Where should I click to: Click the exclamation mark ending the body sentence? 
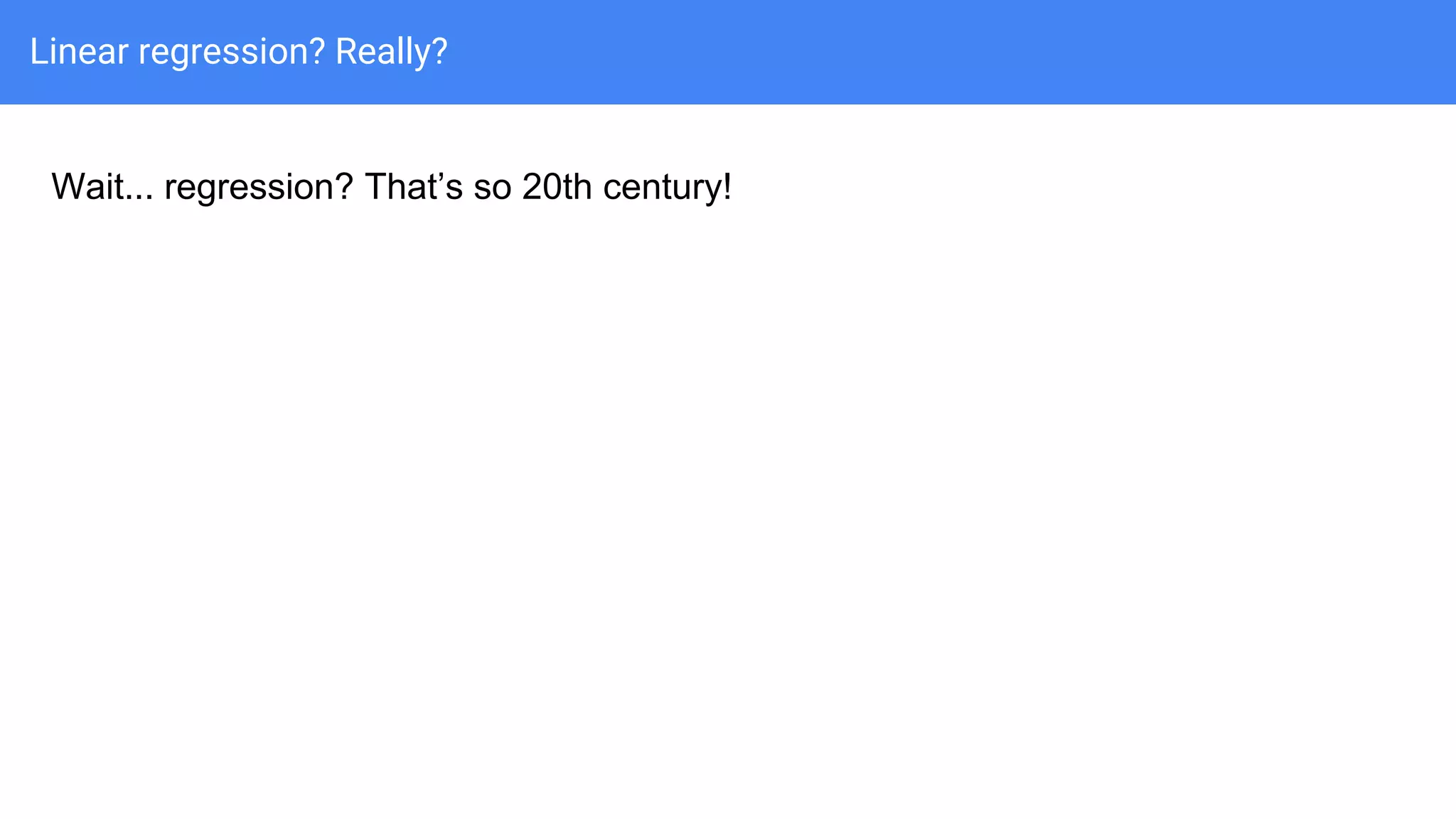coord(727,187)
